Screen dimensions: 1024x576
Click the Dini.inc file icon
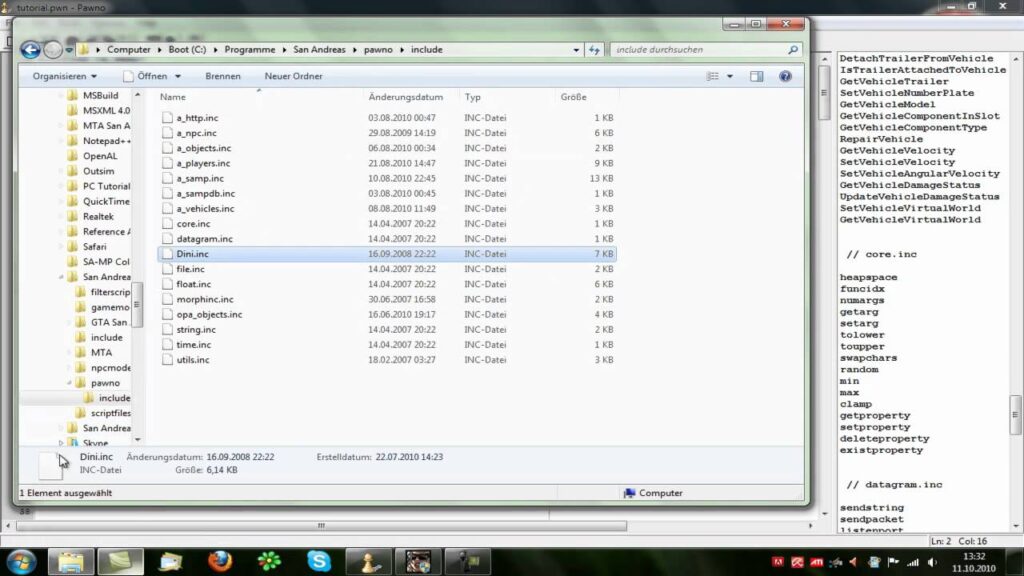pos(167,253)
